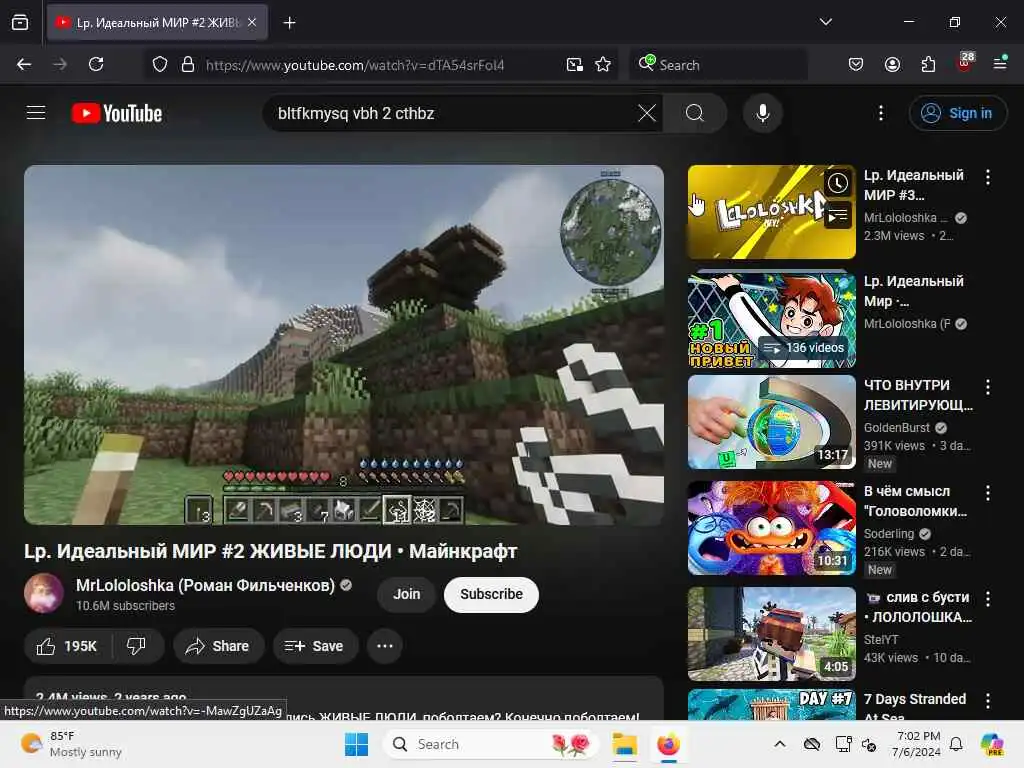1024x768 pixels.
Task: Run the YouTube search with magnifier button
Action: [695, 113]
